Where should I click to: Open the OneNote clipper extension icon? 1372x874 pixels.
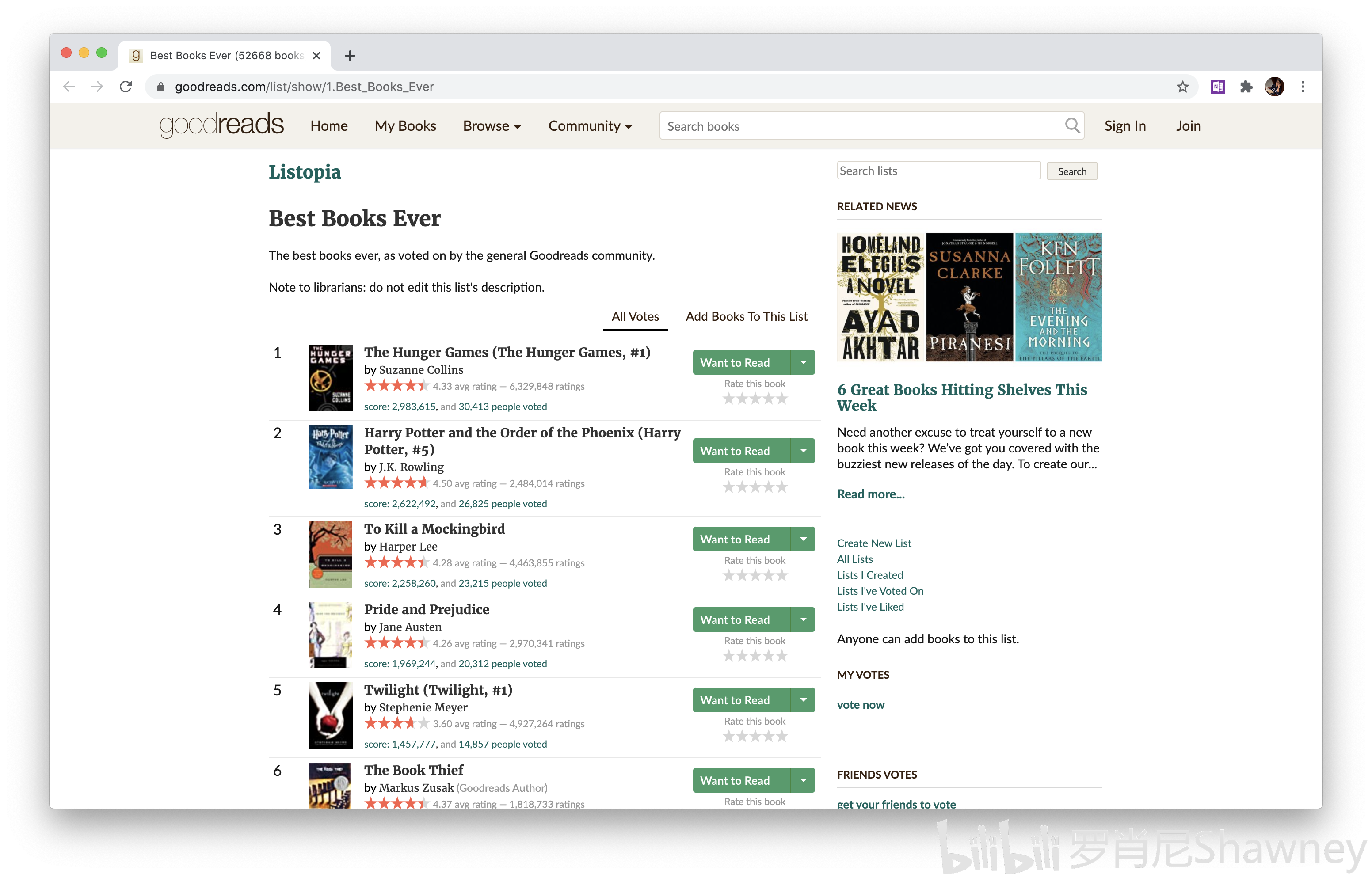pos(1218,87)
